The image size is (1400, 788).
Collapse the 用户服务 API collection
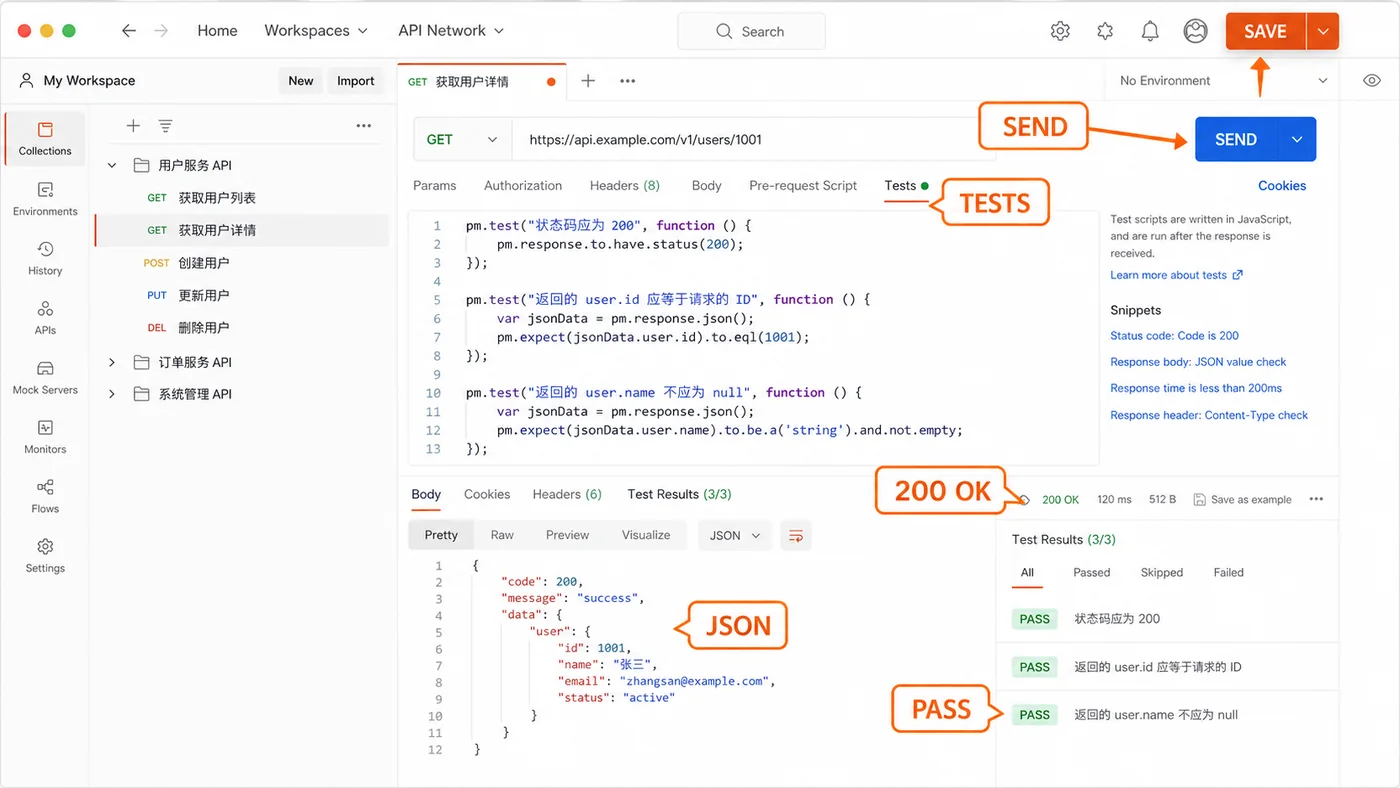(112, 165)
